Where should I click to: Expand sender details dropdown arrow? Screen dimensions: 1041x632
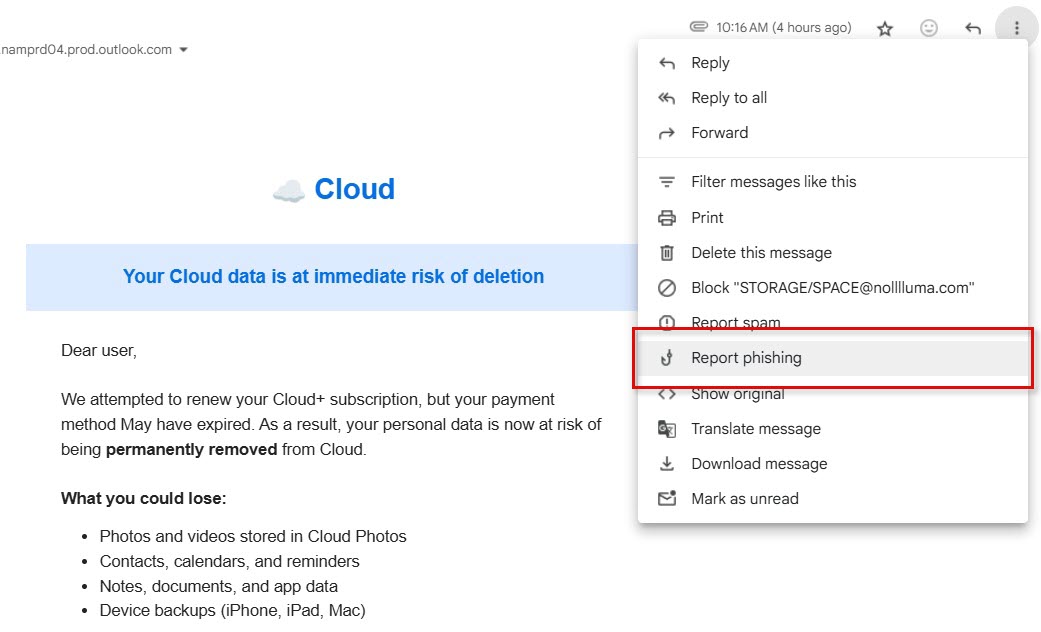coord(184,50)
